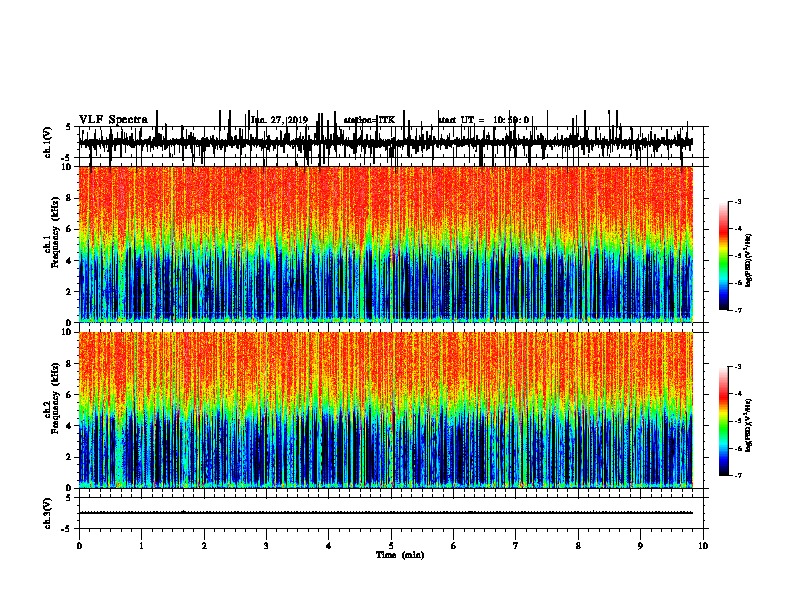The image size is (792, 612).
Task: Click time axis tick label "5"
Action: tap(391, 545)
